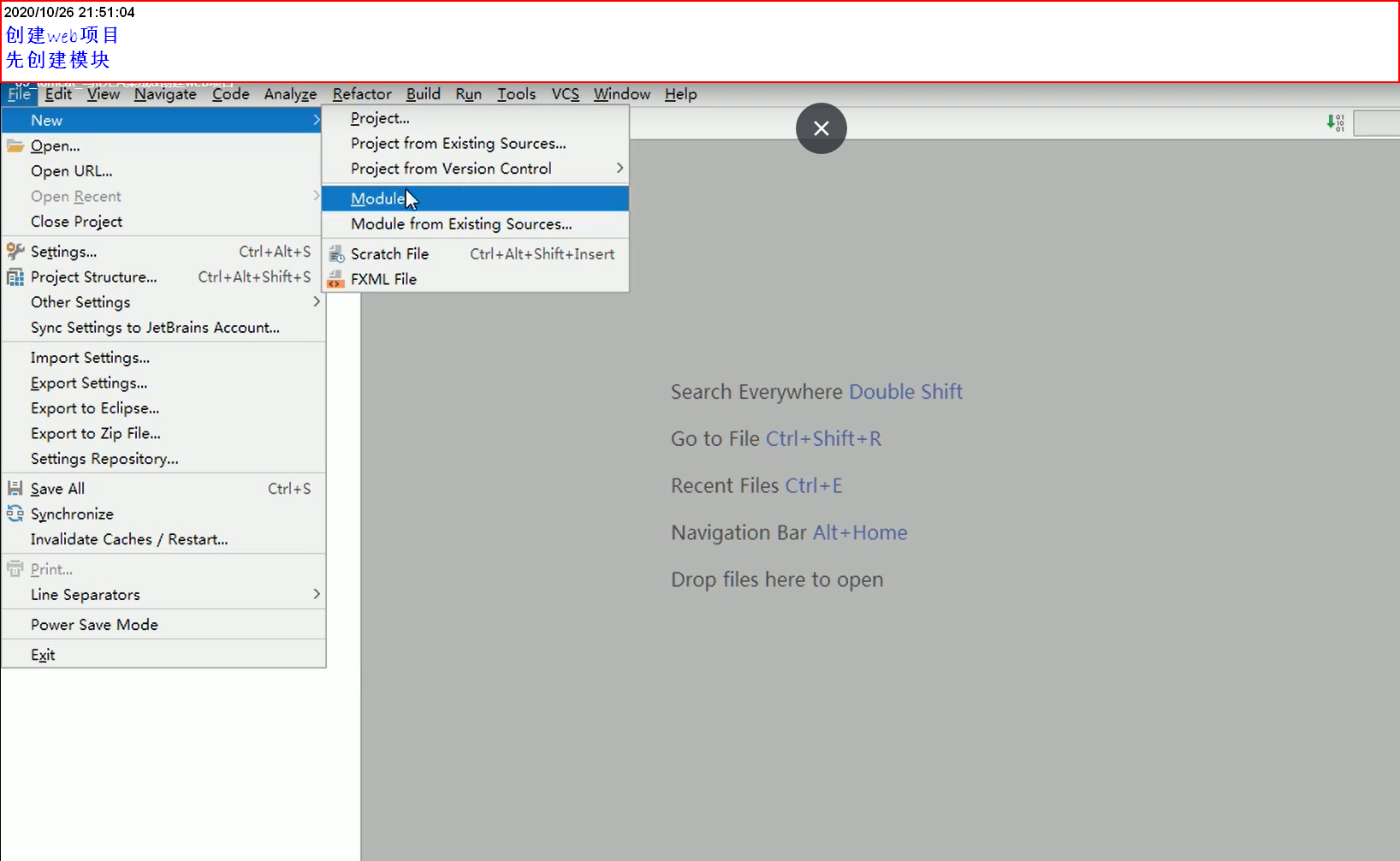Open Settings Repository...

163,459
